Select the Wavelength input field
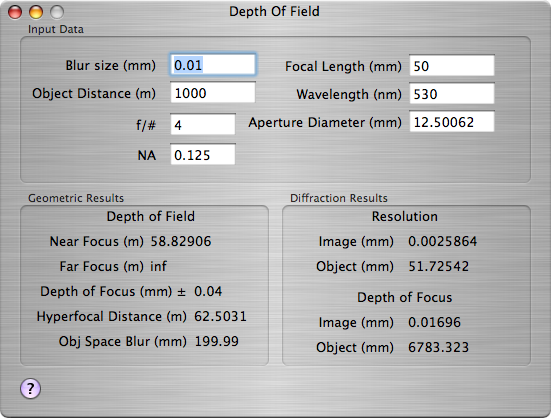Image resolution: width=551 pixels, height=418 pixels. 452,93
